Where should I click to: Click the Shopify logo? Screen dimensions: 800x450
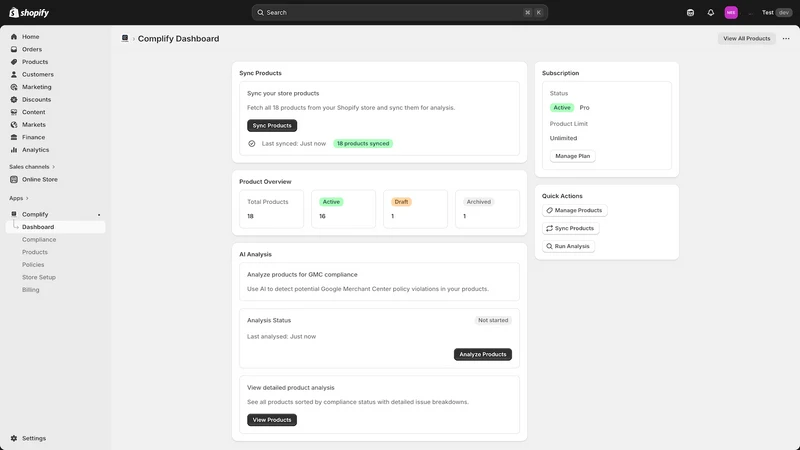(29, 12)
